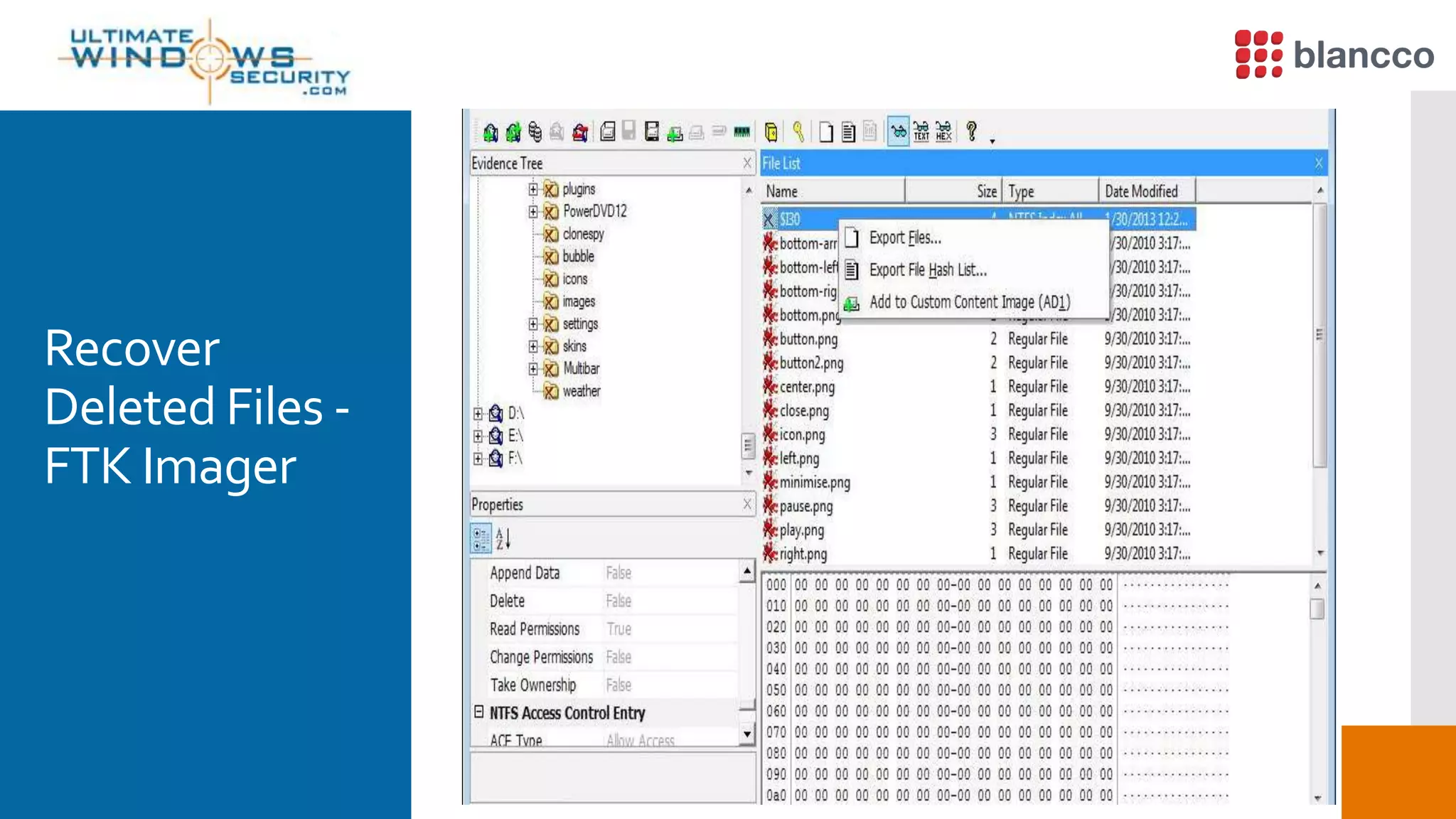
Task: Close the File List pane
Action: coord(1319,163)
